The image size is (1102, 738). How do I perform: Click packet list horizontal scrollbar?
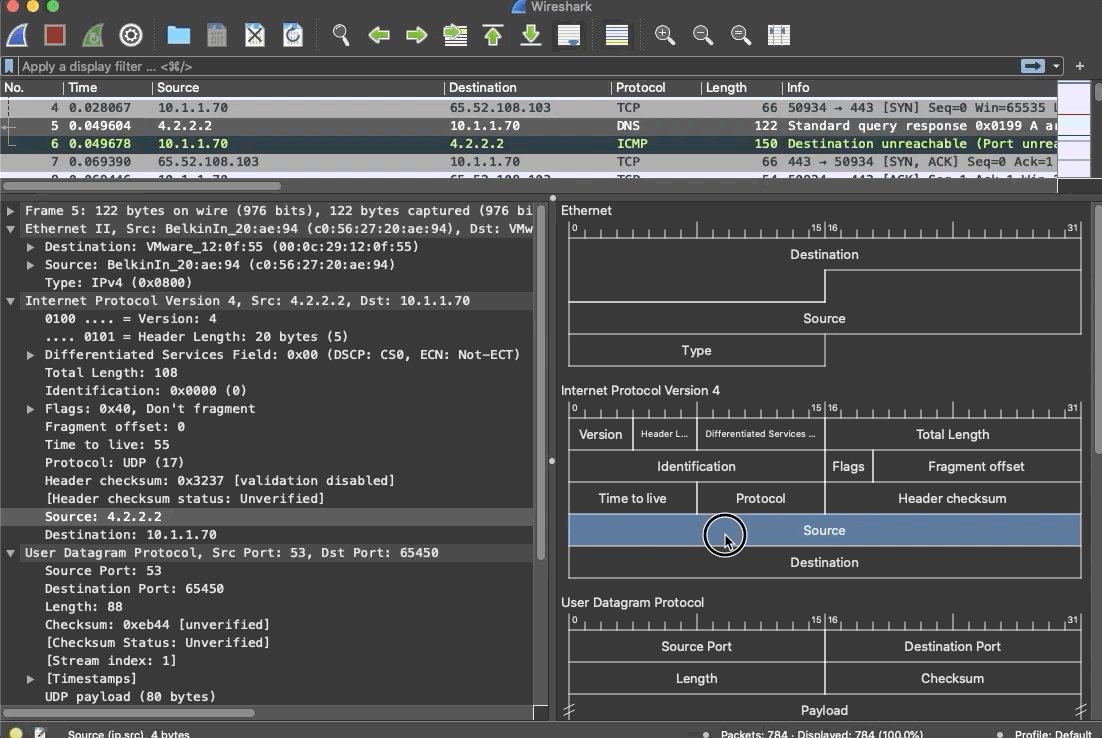[x=141, y=186]
